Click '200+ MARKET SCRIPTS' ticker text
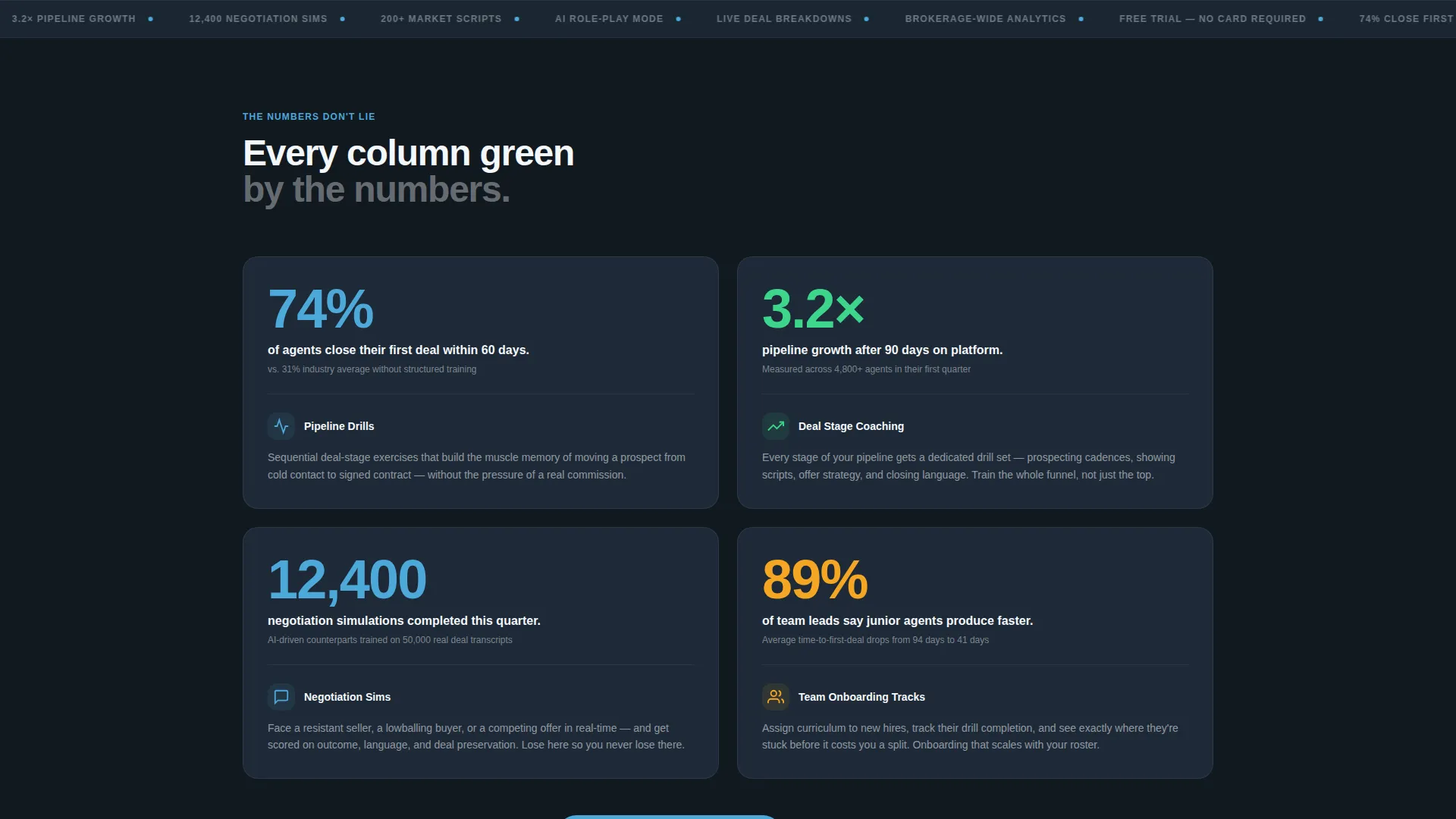Image resolution: width=1456 pixels, height=819 pixels. point(441,19)
